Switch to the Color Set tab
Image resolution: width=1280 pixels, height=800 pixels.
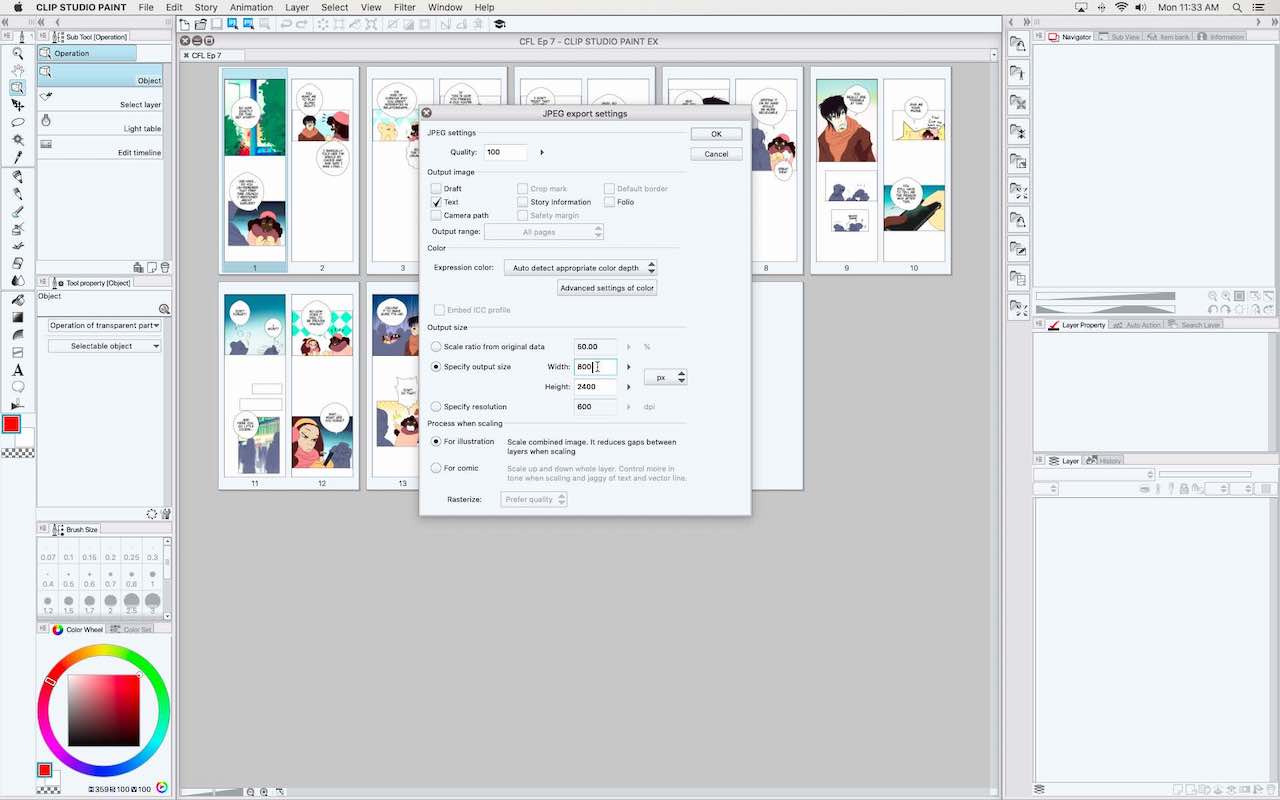coord(137,629)
